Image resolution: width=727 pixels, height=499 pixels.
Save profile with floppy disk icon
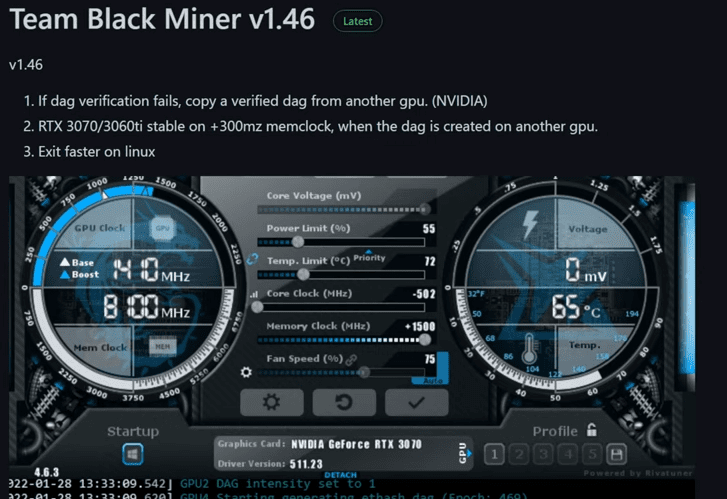click(616, 454)
